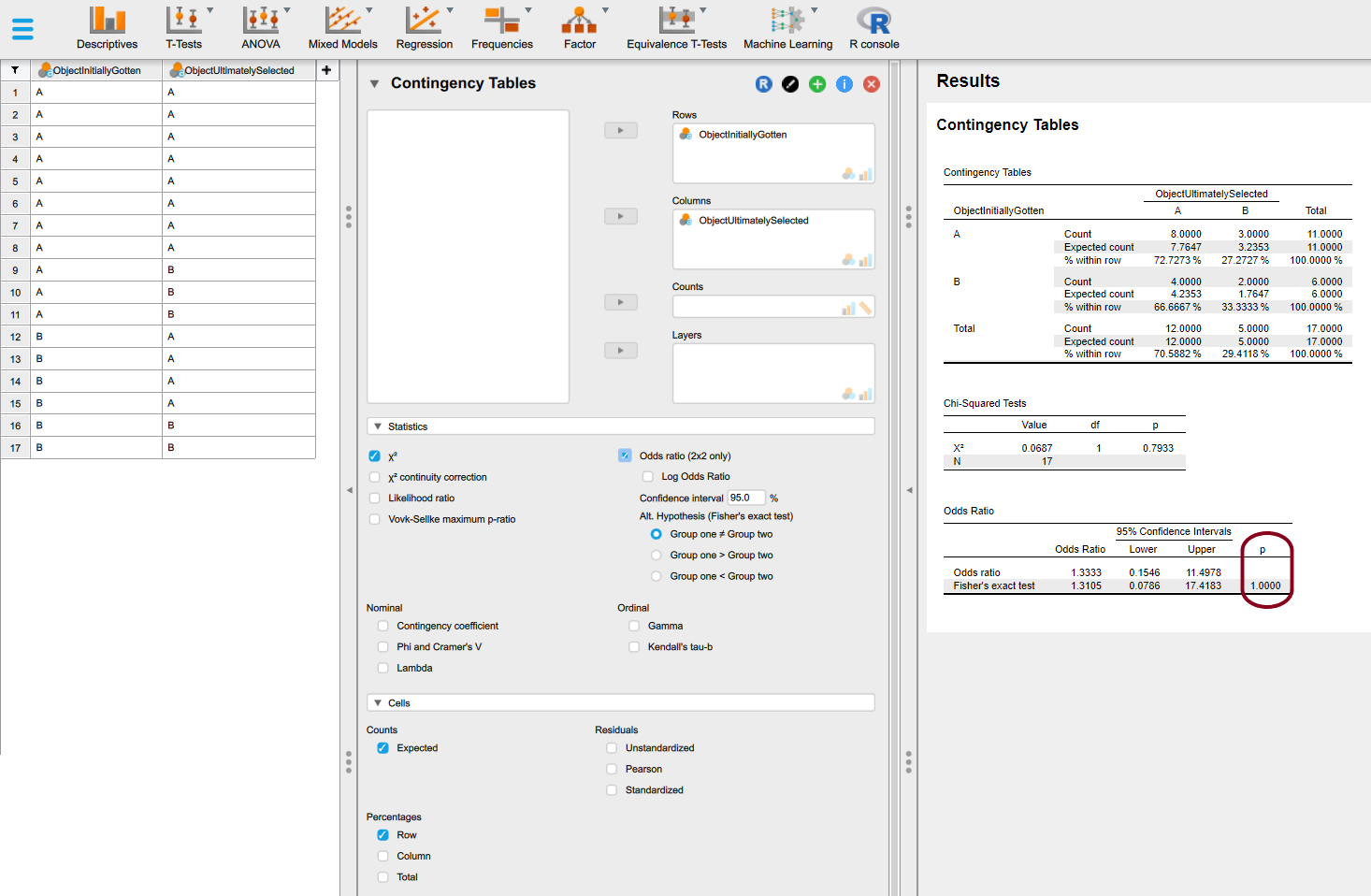The image size is (1371, 896).
Task: Click Fisher's exact test p-value 1.0000
Action: coord(1265,585)
